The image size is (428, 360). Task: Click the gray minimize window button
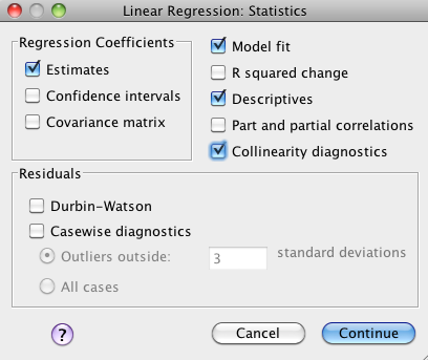[37, 11]
